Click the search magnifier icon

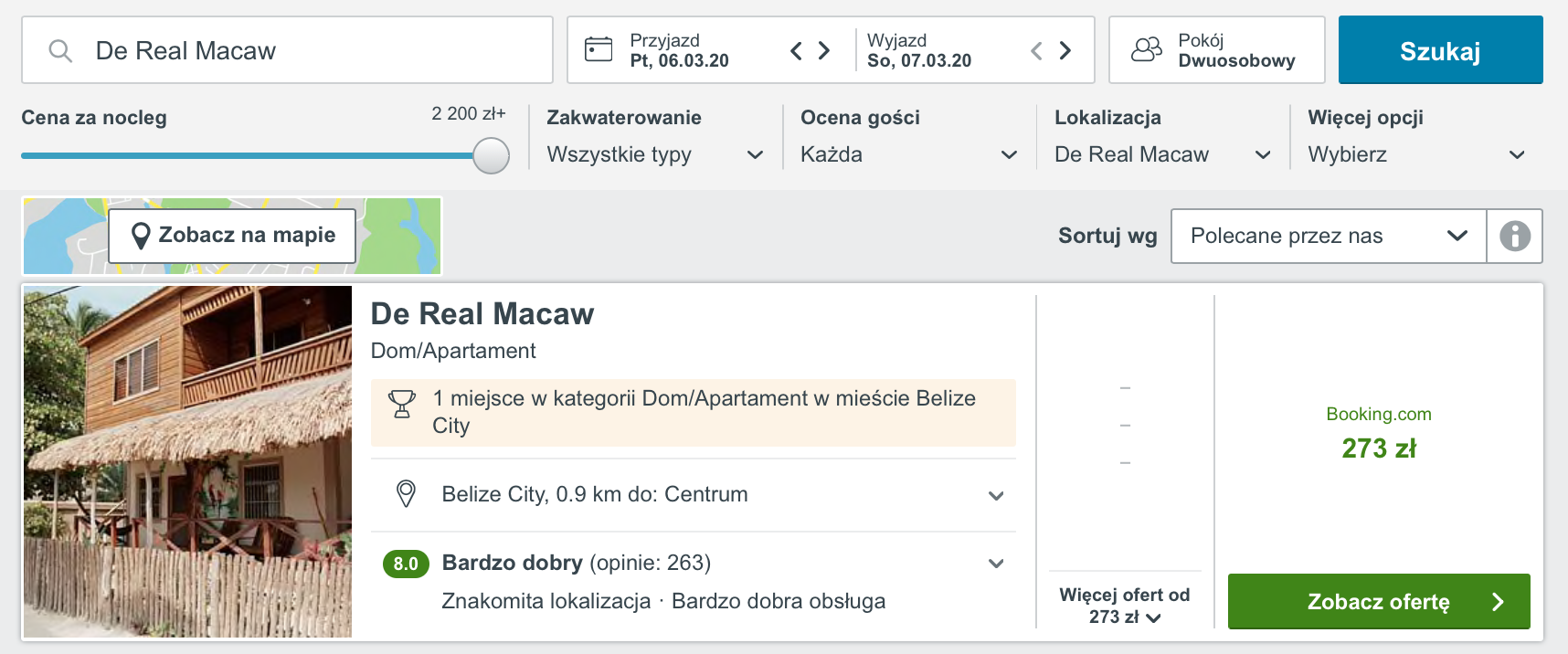60,51
